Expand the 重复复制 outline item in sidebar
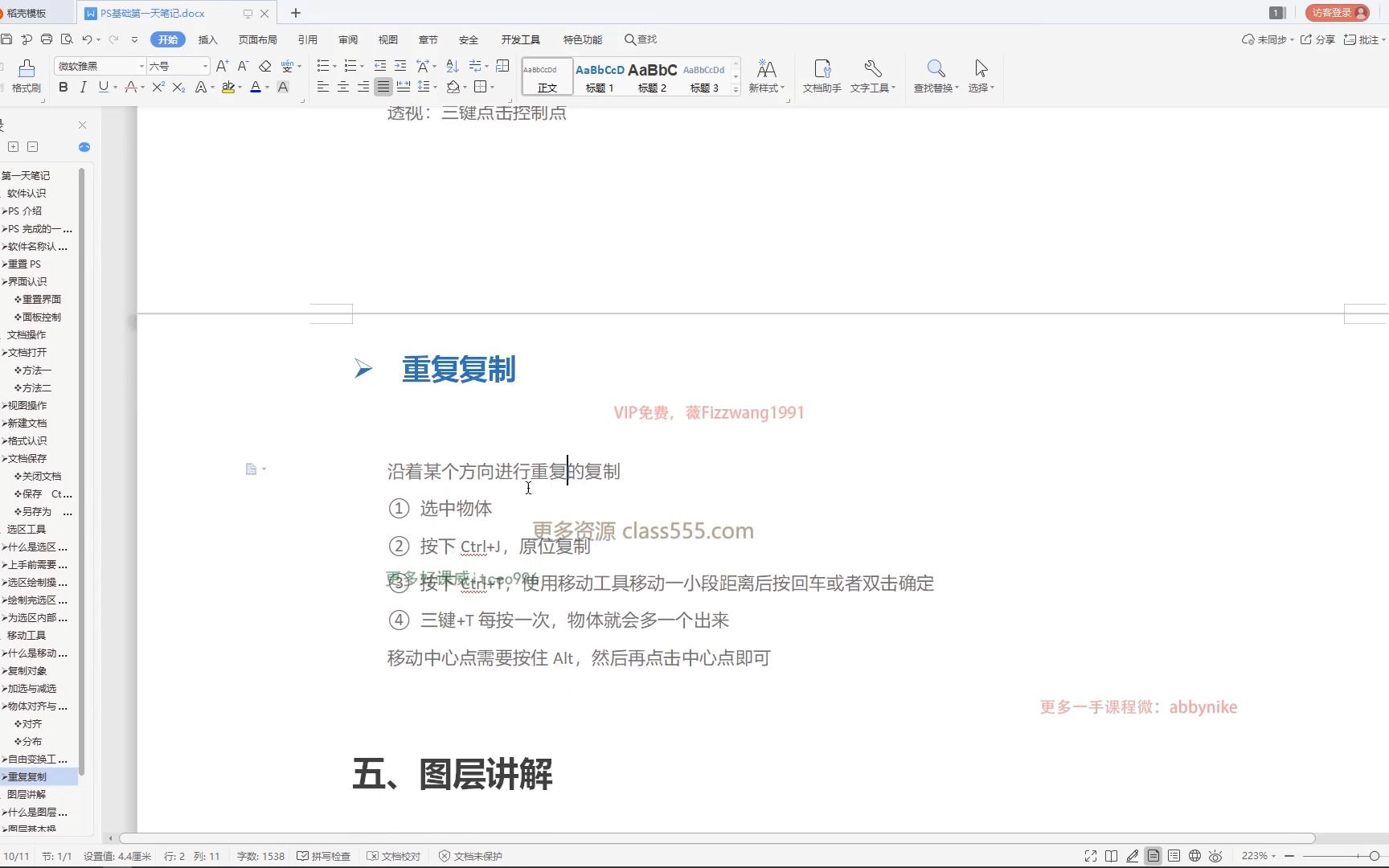1389x868 pixels. point(4,776)
